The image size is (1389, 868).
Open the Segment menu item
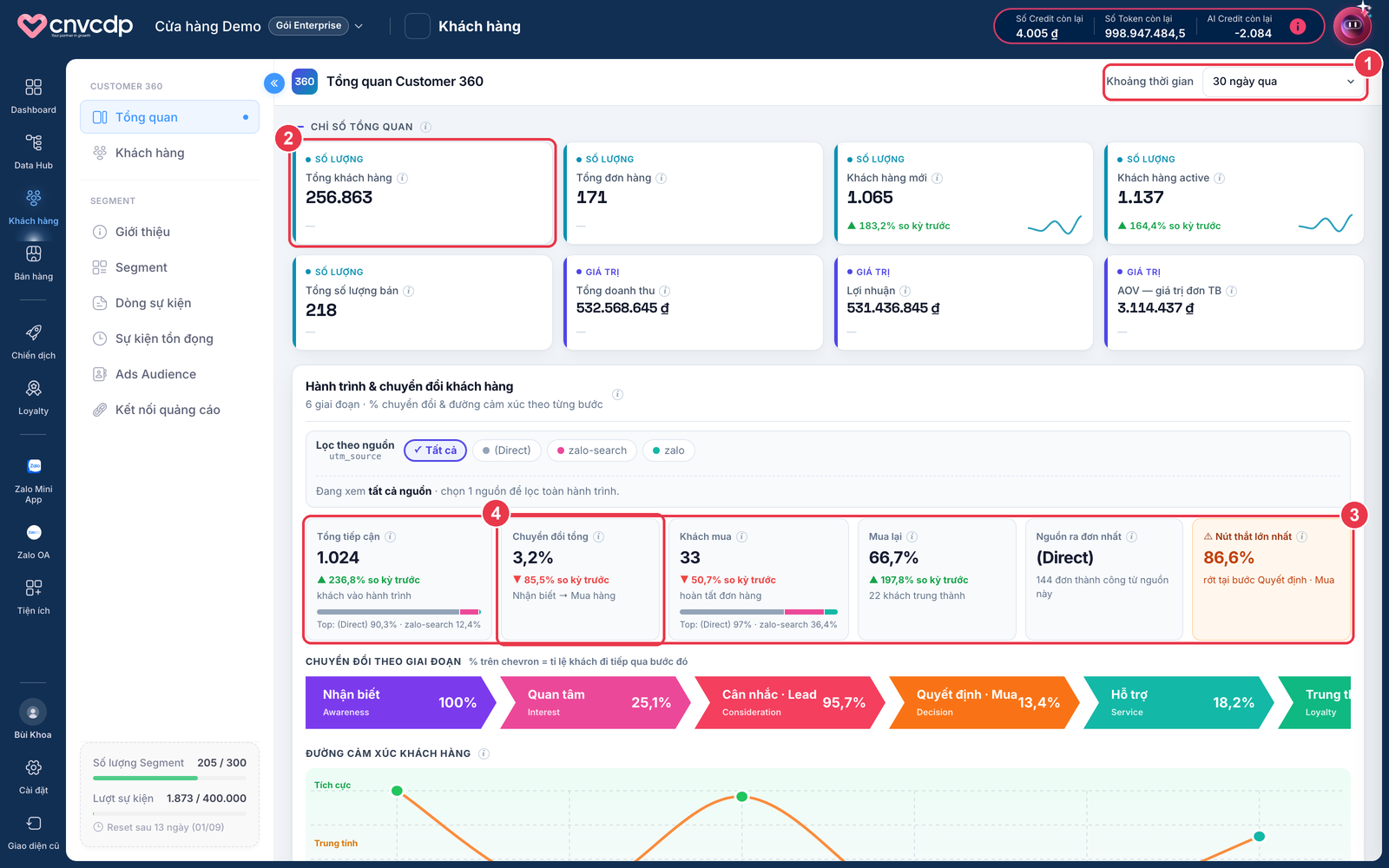click(169, 267)
